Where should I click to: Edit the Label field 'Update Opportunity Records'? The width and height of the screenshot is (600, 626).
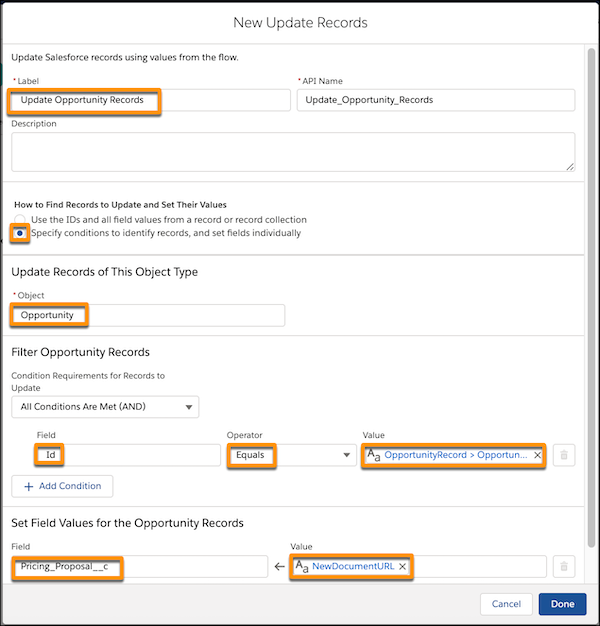(x=151, y=100)
